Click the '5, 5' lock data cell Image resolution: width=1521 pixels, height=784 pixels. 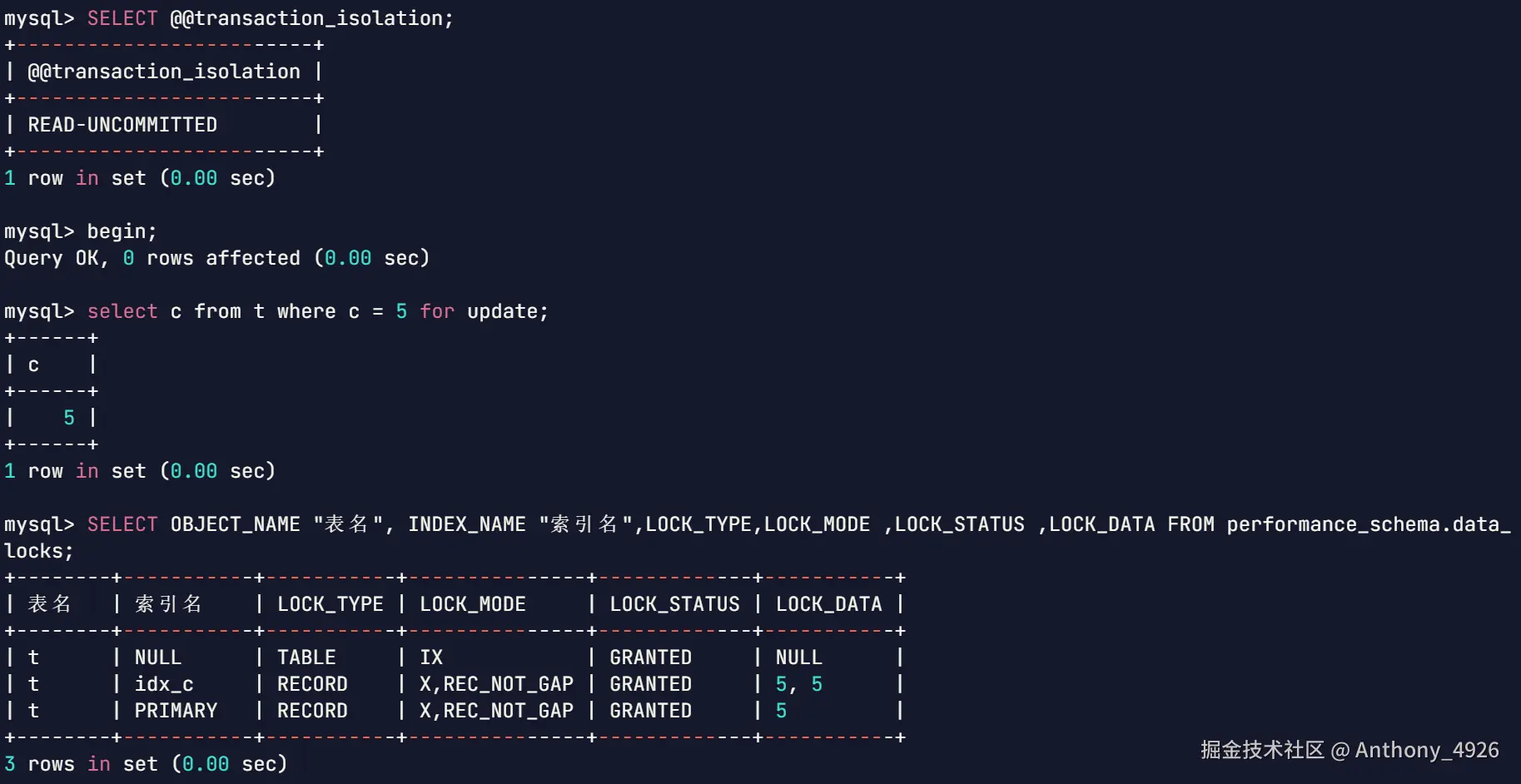[x=798, y=684]
